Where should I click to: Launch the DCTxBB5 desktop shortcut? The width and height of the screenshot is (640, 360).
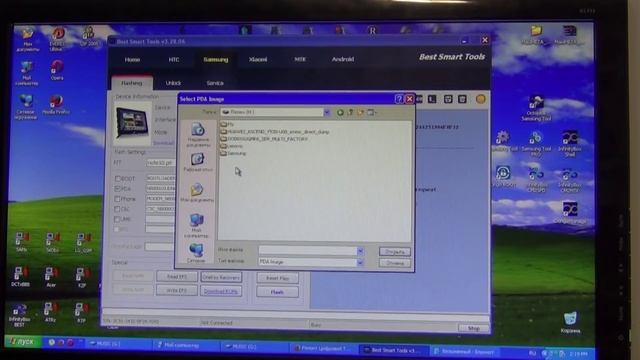pos(20,277)
